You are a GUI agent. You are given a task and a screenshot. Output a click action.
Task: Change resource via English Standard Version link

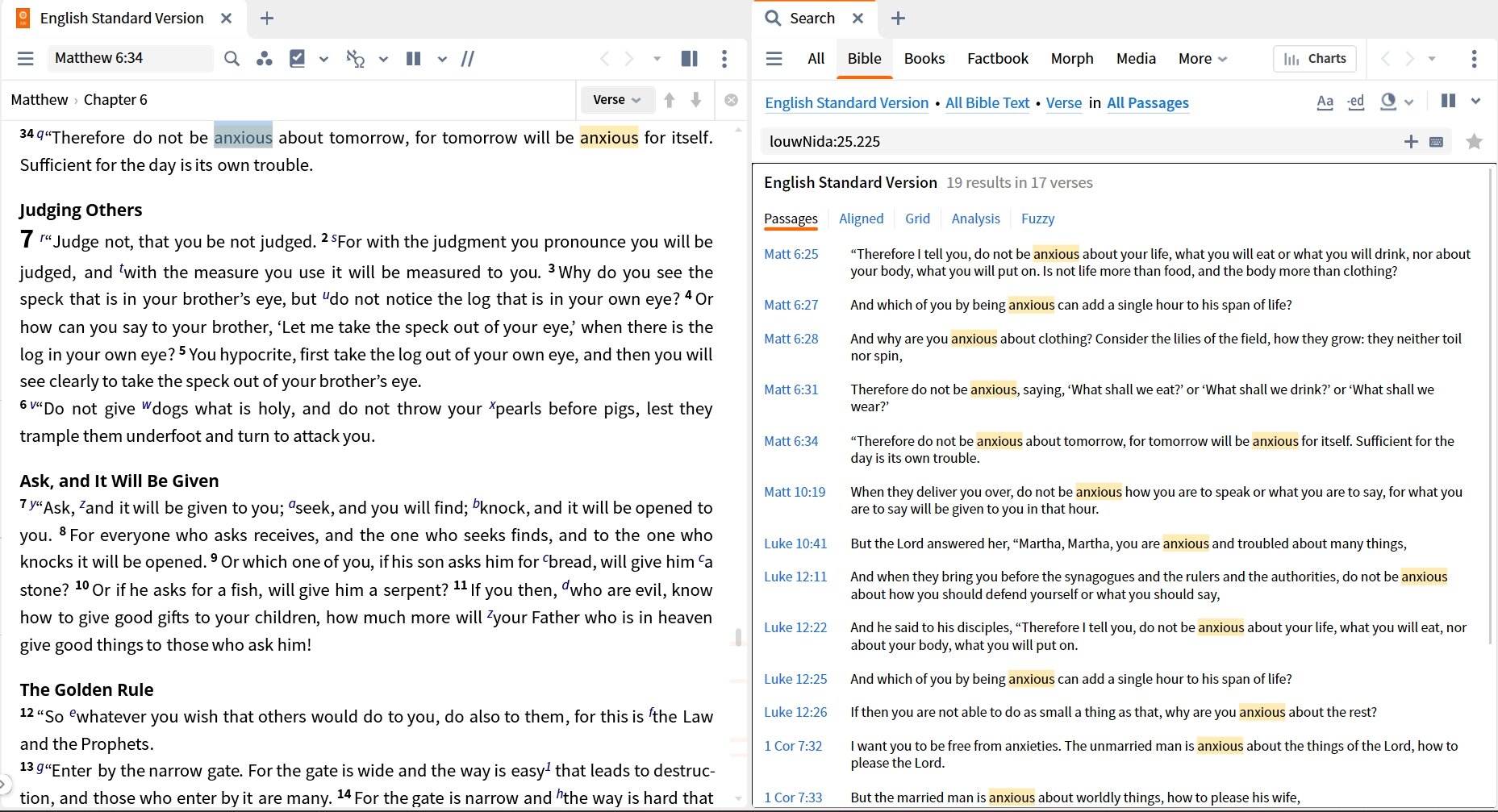847,102
